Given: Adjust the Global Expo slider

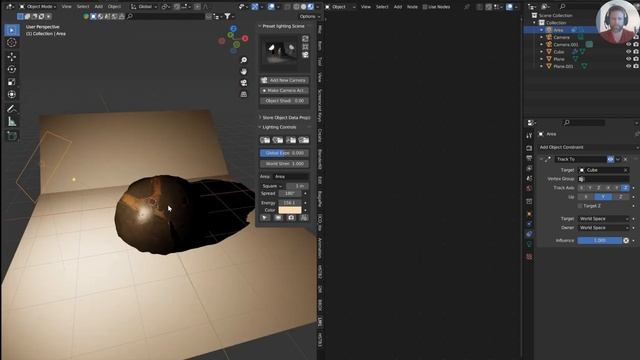Looking at the screenshot, I should pyautogui.click(x=284, y=153).
